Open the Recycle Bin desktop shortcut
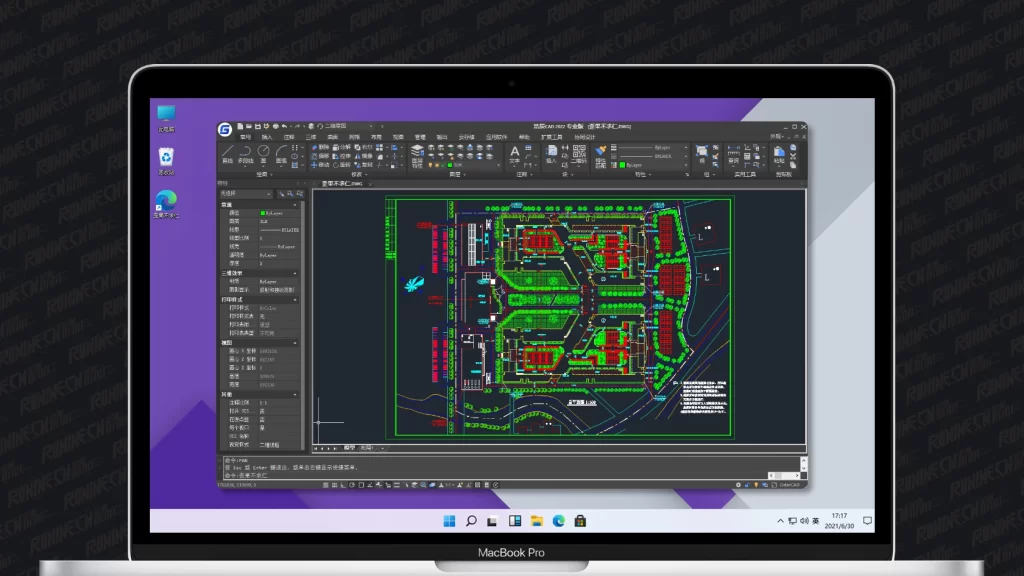The width and height of the screenshot is (1024, 576). pos(166,160)
